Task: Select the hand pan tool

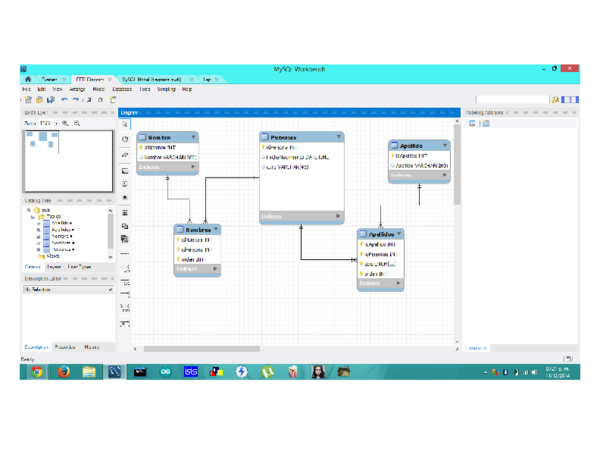Action: tap(125, 139)
